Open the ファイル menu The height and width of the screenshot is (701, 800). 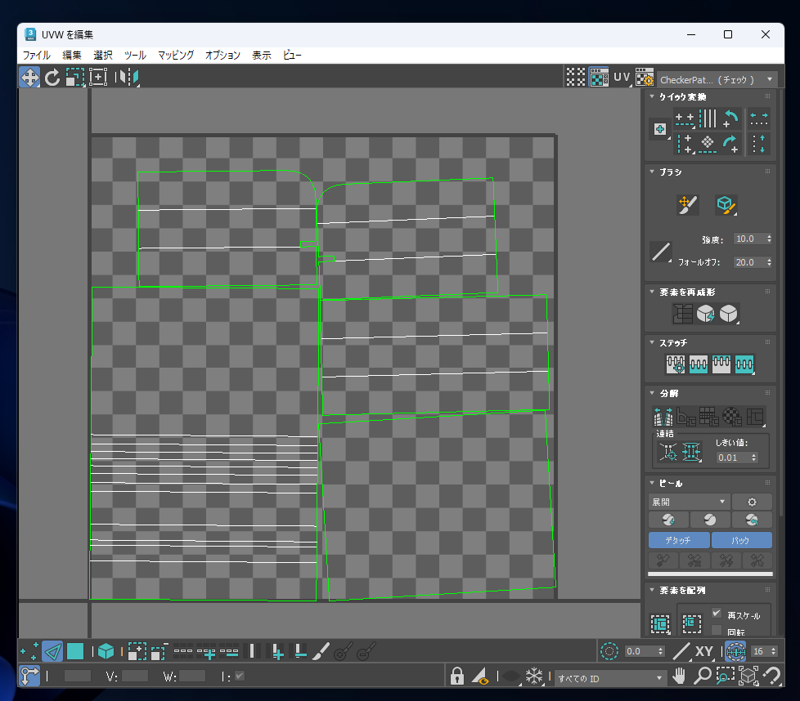(x=37, y=55)
